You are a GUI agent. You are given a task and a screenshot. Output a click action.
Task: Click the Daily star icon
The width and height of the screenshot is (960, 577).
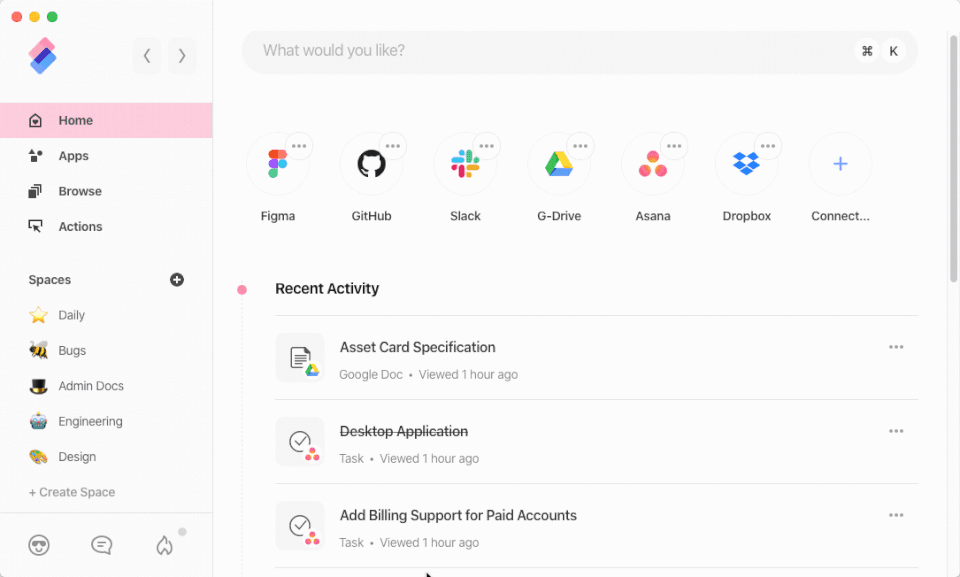coord(38,315)
